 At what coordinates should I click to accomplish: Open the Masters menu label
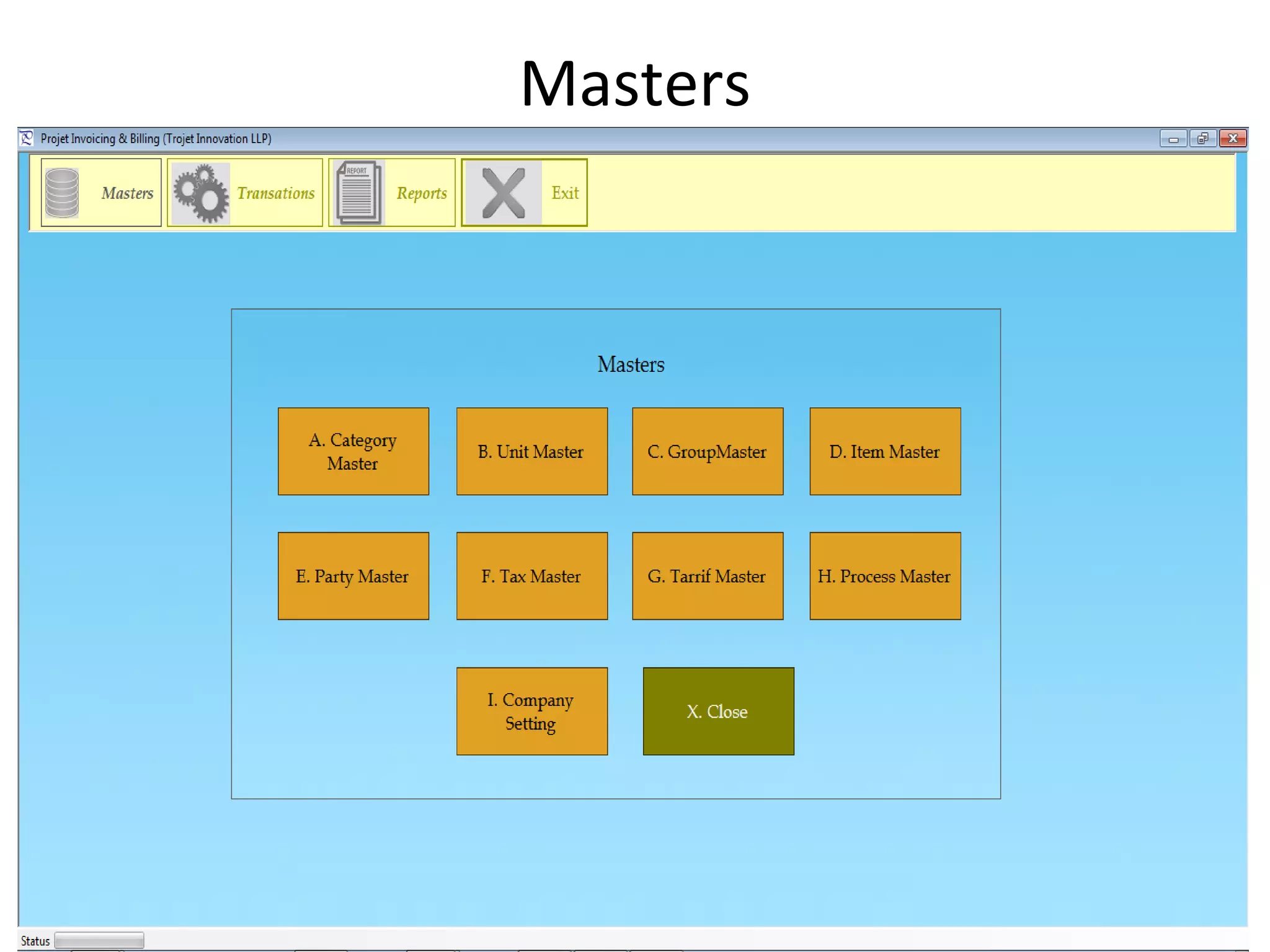tap(127, 193)
